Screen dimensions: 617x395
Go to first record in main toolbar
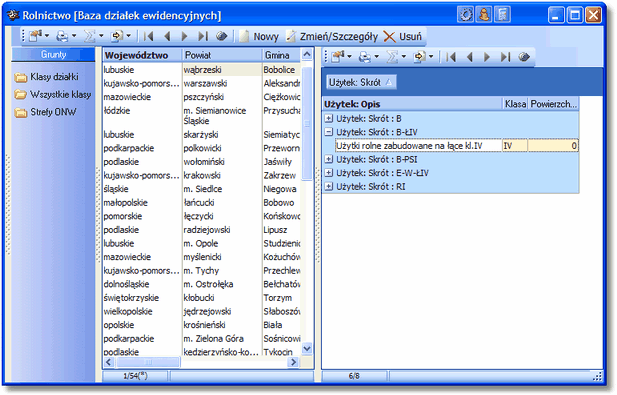tap(148, 36)
